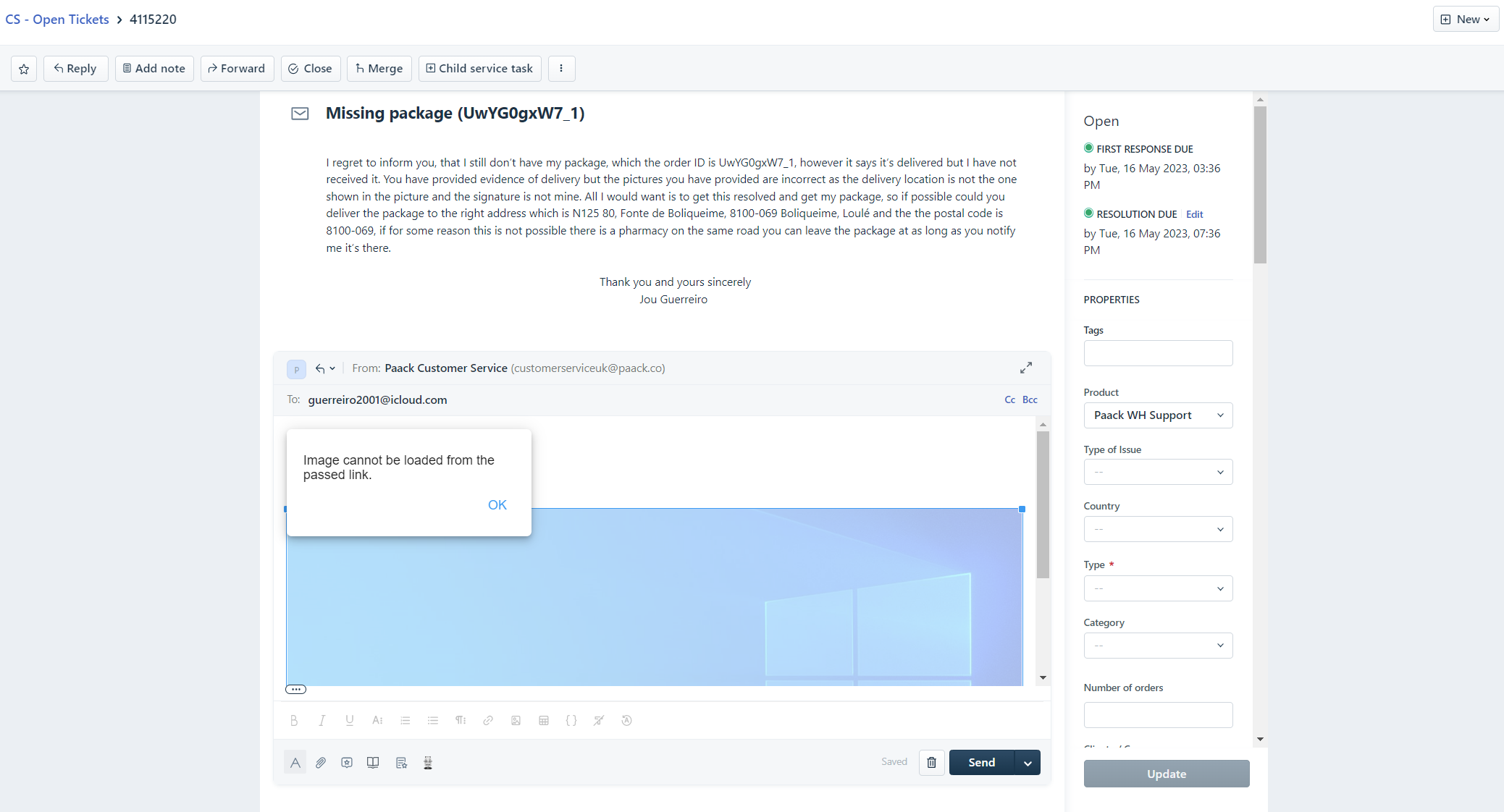Viewport: 1504px width, 812px height.
Task: Toggle bold formatting
Action: 293,720
